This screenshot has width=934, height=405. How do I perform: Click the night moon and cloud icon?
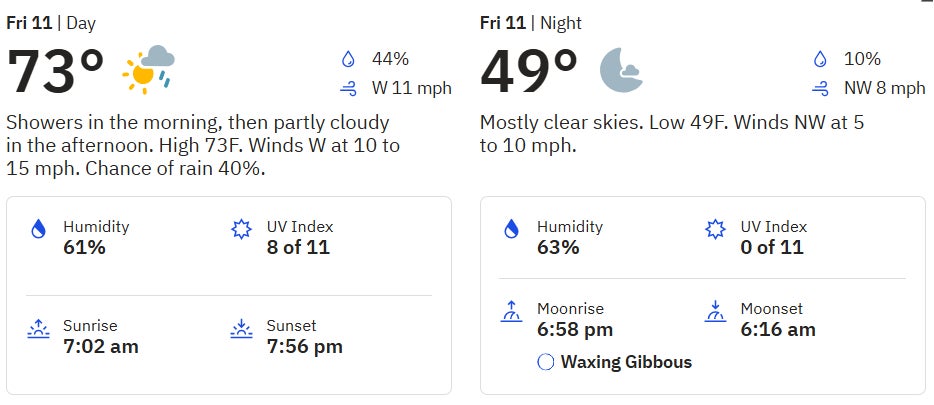[x=621, y=69]
